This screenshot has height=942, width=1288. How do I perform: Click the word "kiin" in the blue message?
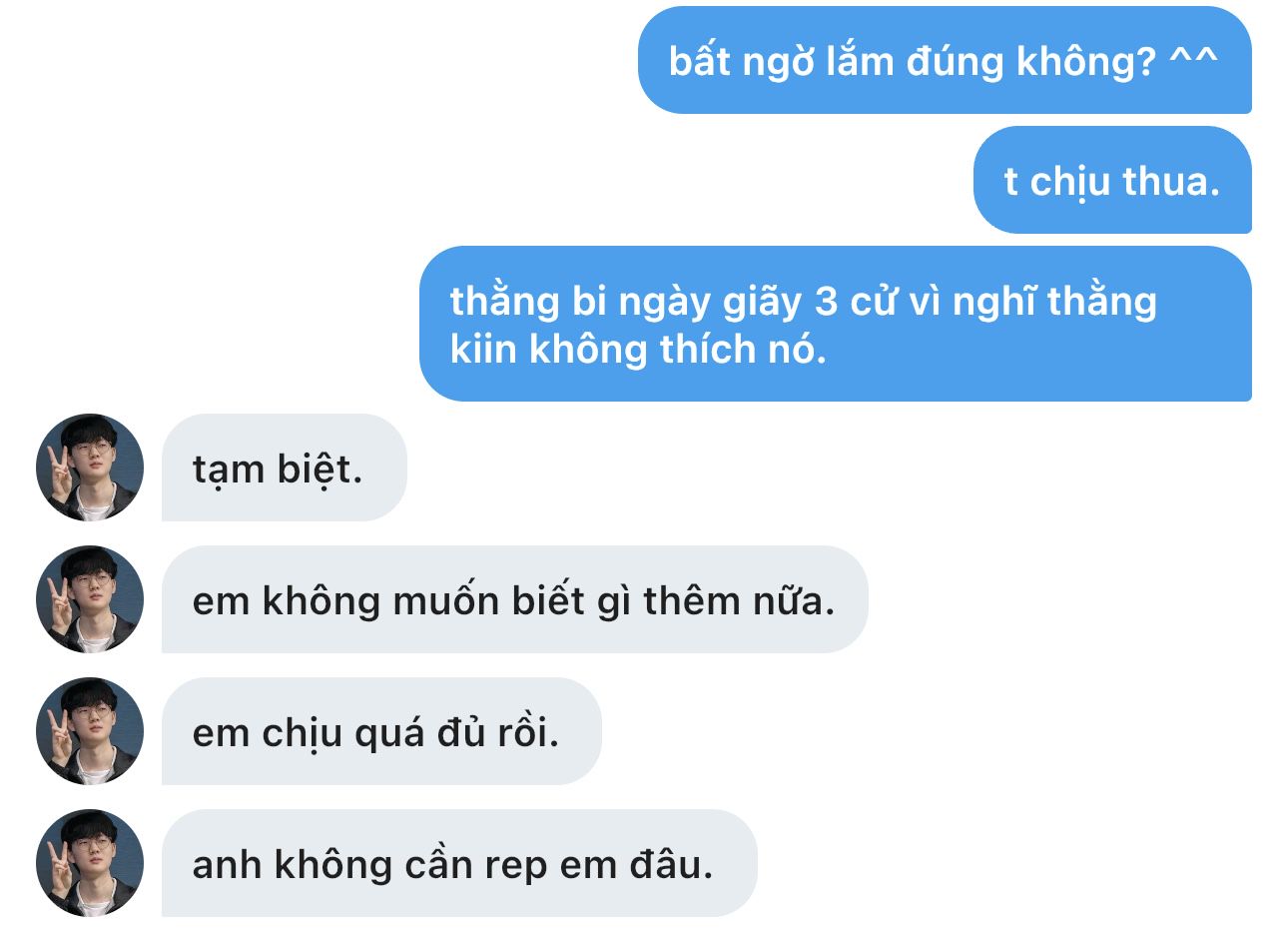(483, 349)
